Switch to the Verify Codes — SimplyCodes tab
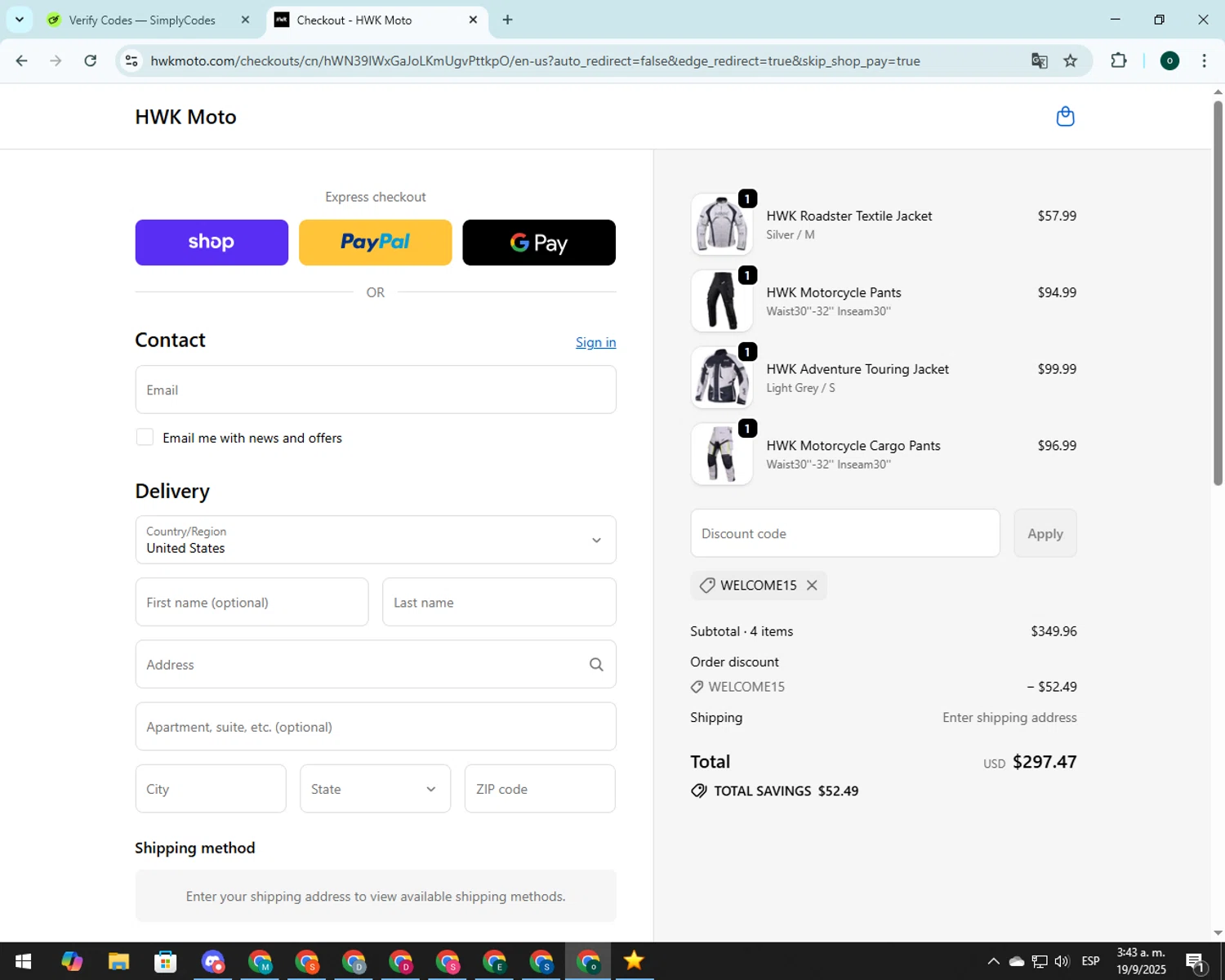 [142, 20]
